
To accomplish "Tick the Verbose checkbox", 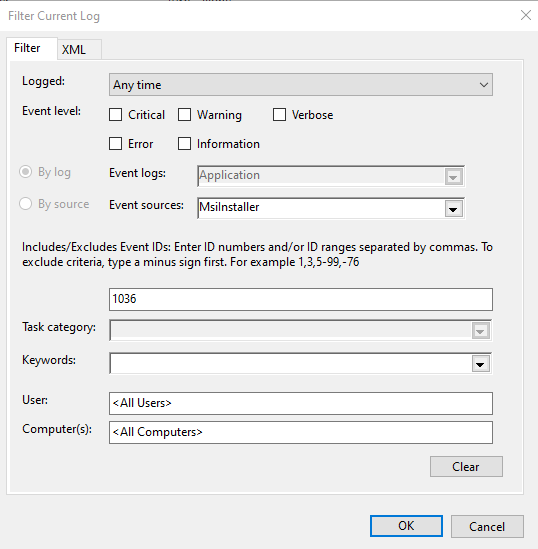I will [279, 114].
